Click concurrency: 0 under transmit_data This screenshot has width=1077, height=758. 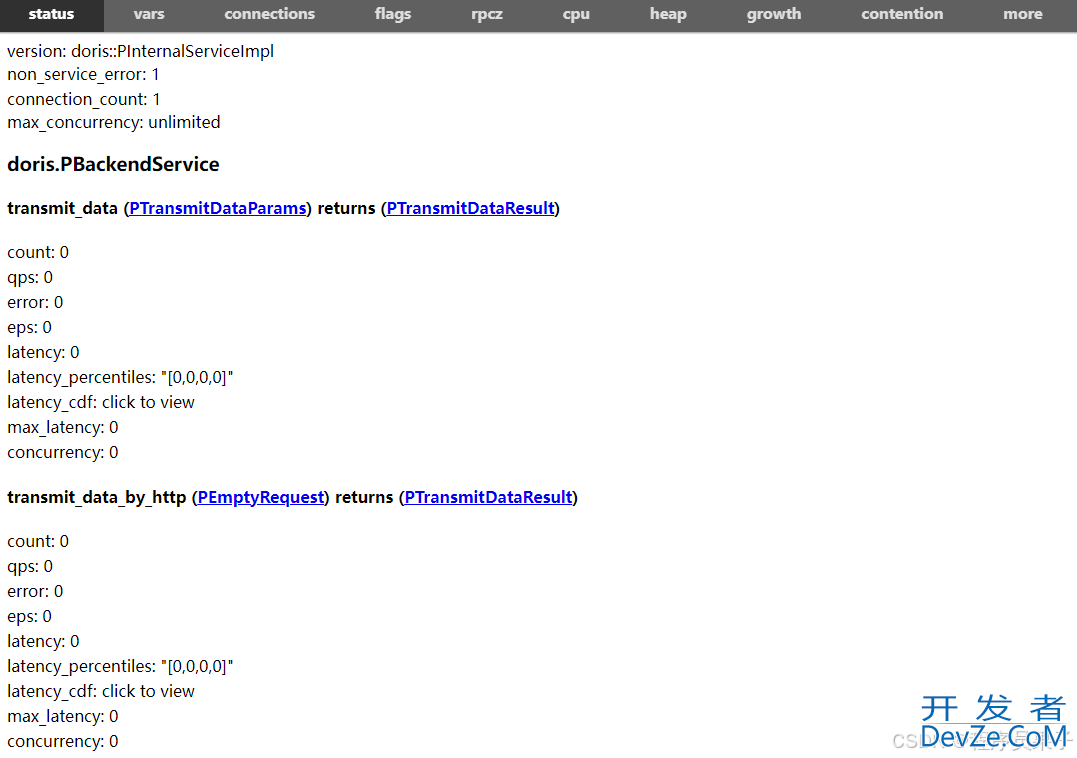[63, 453]
